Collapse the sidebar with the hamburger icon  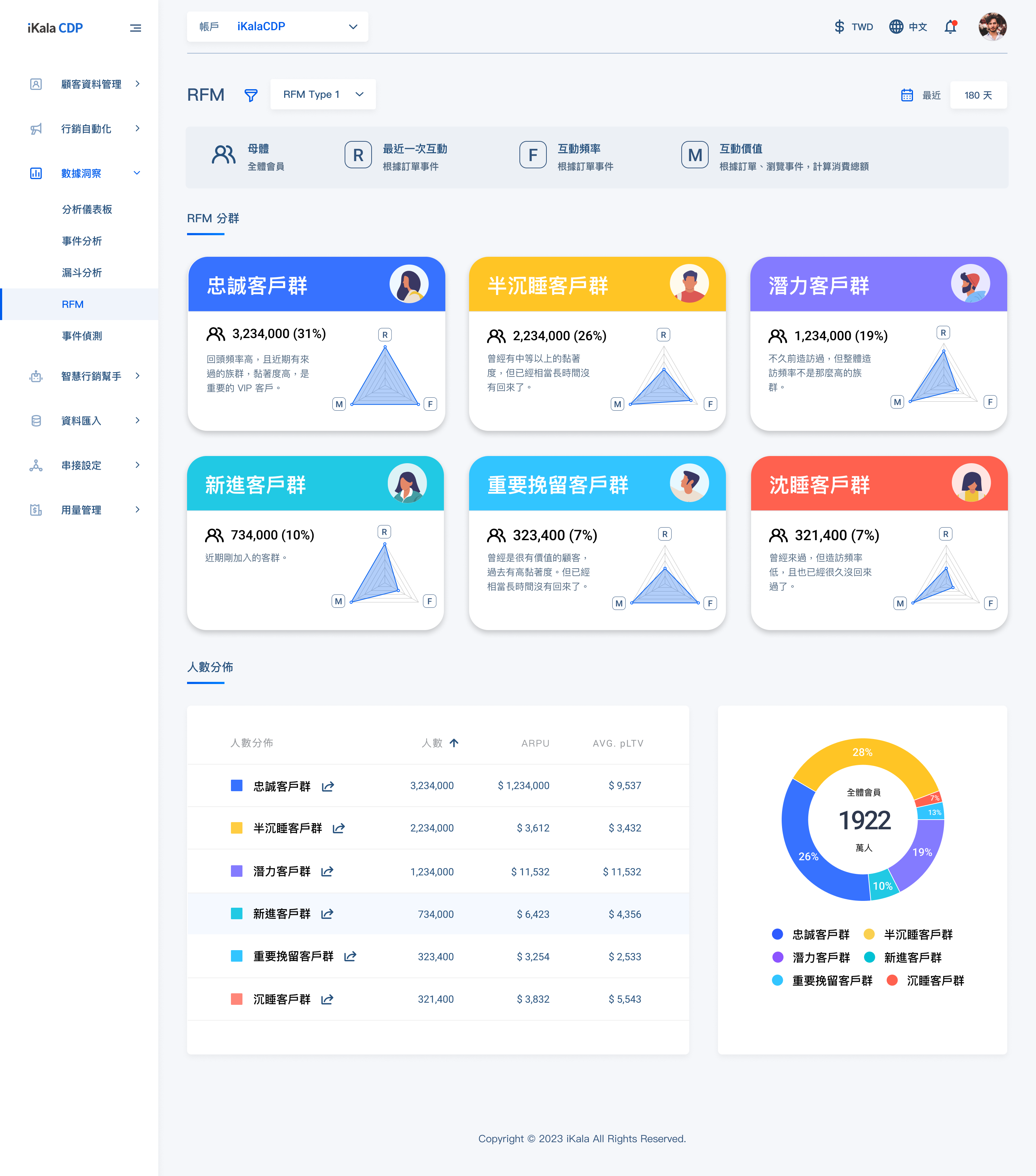point(135,28)
